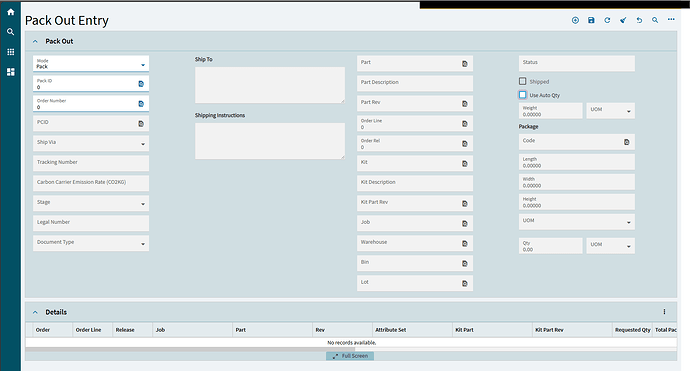Sort by Order Line column header
The height and width of the screenshot is (371, 690).
pos(88,330)
